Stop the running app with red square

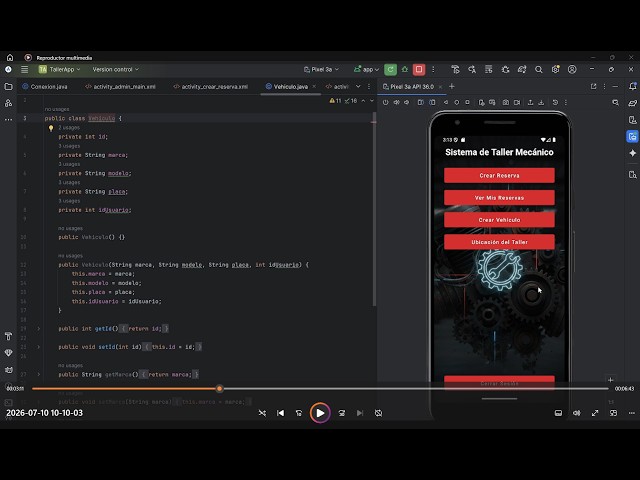(419, 69)
